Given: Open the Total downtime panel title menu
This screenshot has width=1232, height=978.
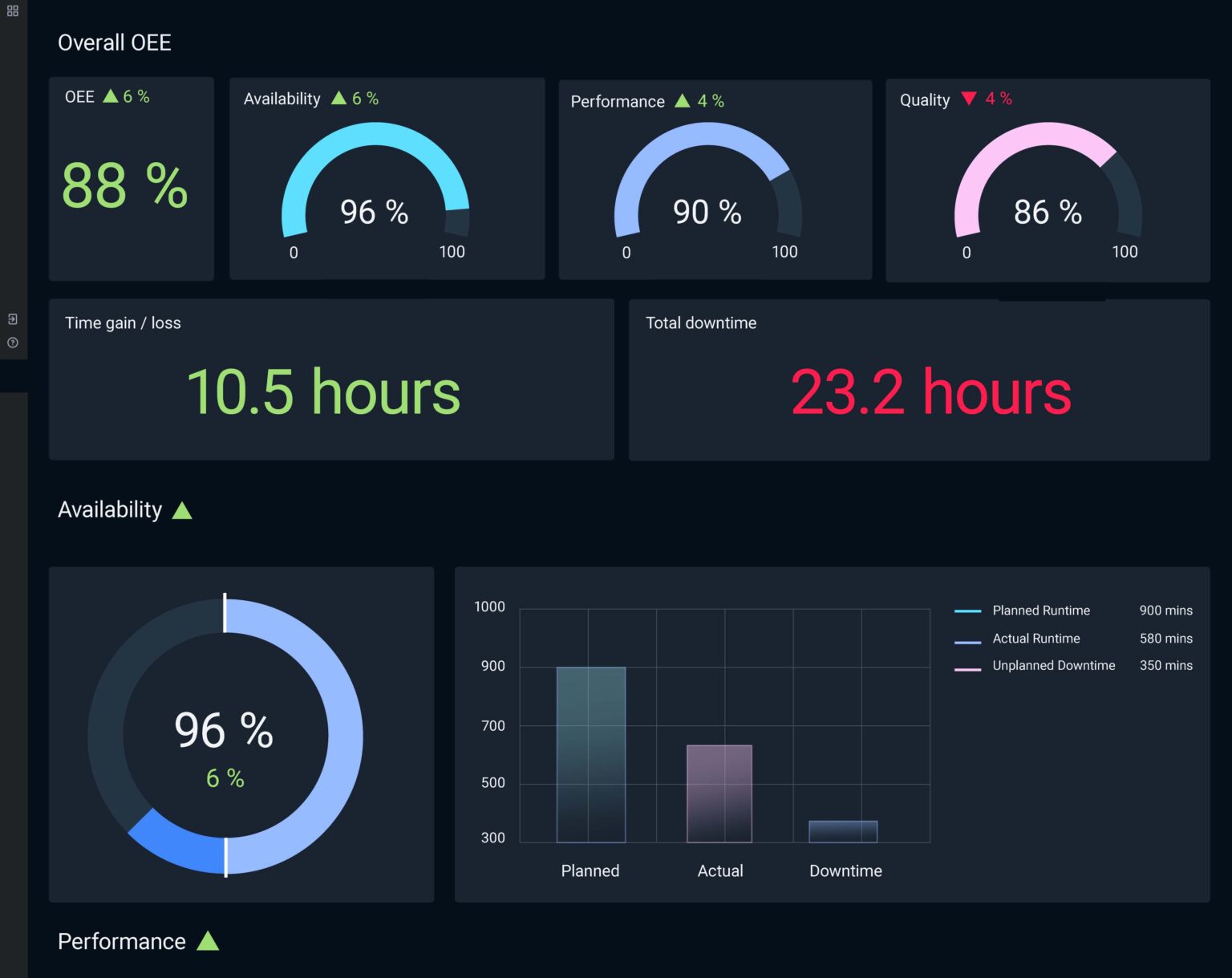Looking at the screenshot, I should point(701,323).
